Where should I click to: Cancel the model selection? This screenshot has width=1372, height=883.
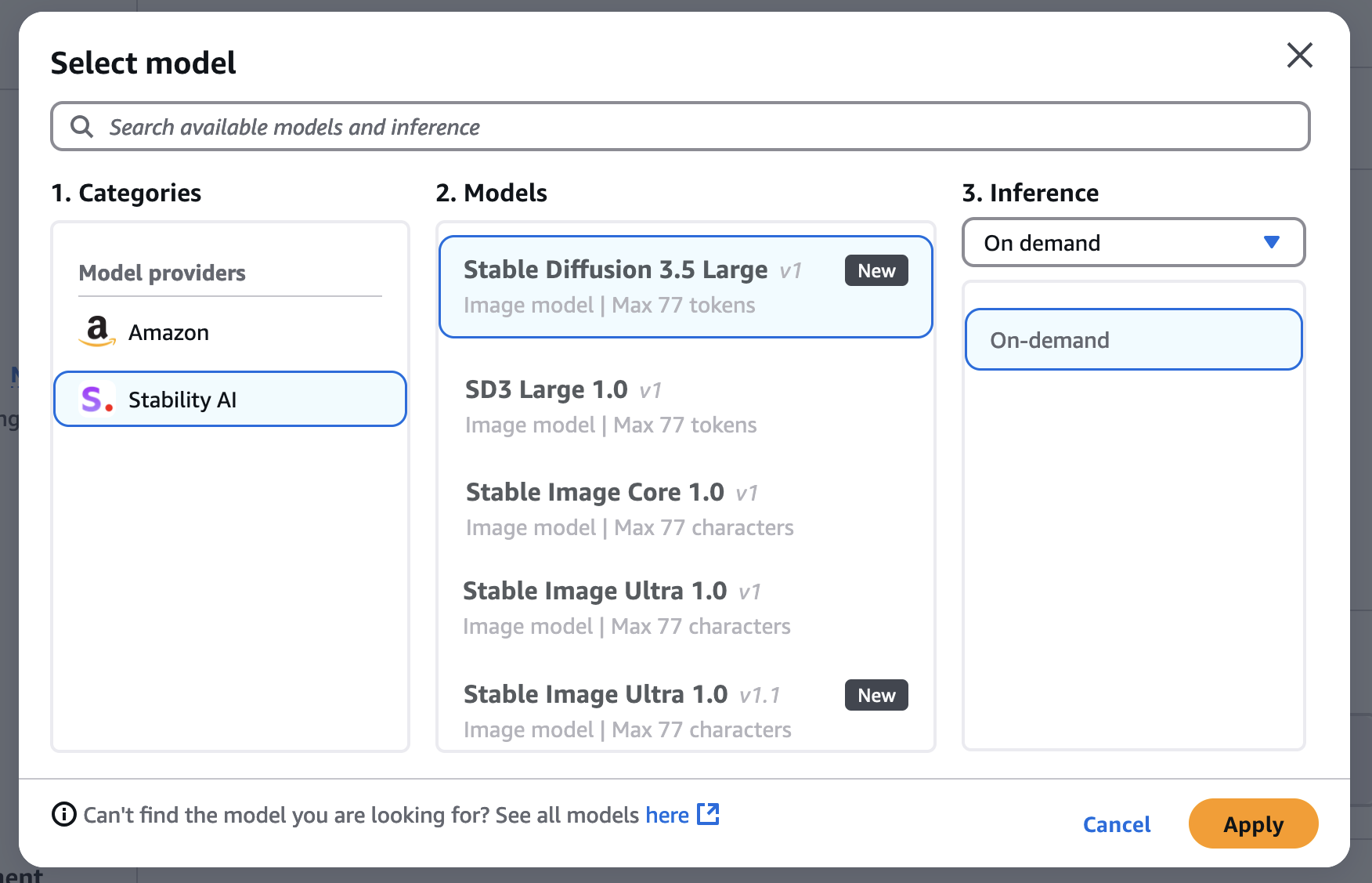point(1117,824)
